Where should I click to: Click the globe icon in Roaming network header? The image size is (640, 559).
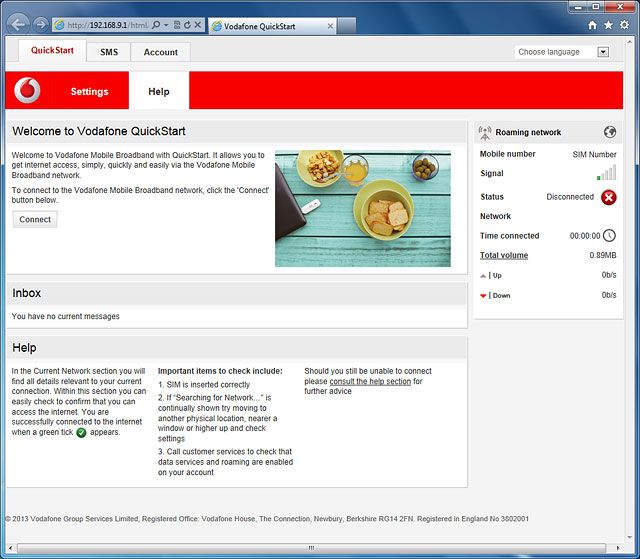(610, 132)
